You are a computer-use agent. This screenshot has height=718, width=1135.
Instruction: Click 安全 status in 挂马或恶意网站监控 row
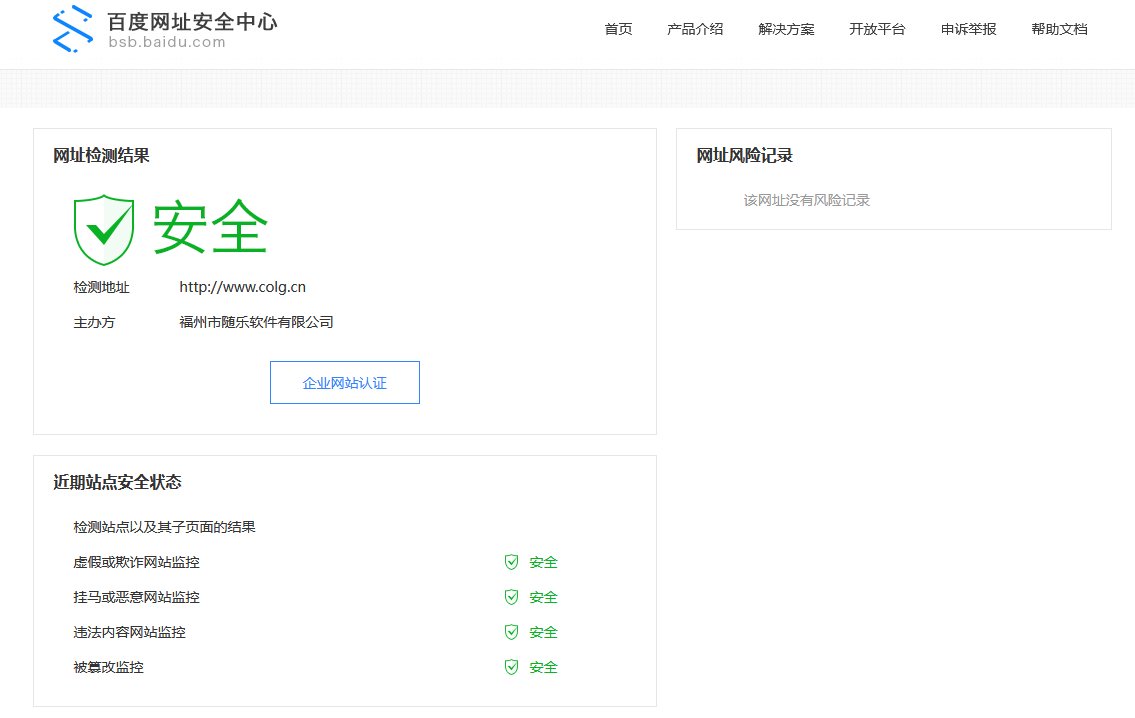click(544, 597)
